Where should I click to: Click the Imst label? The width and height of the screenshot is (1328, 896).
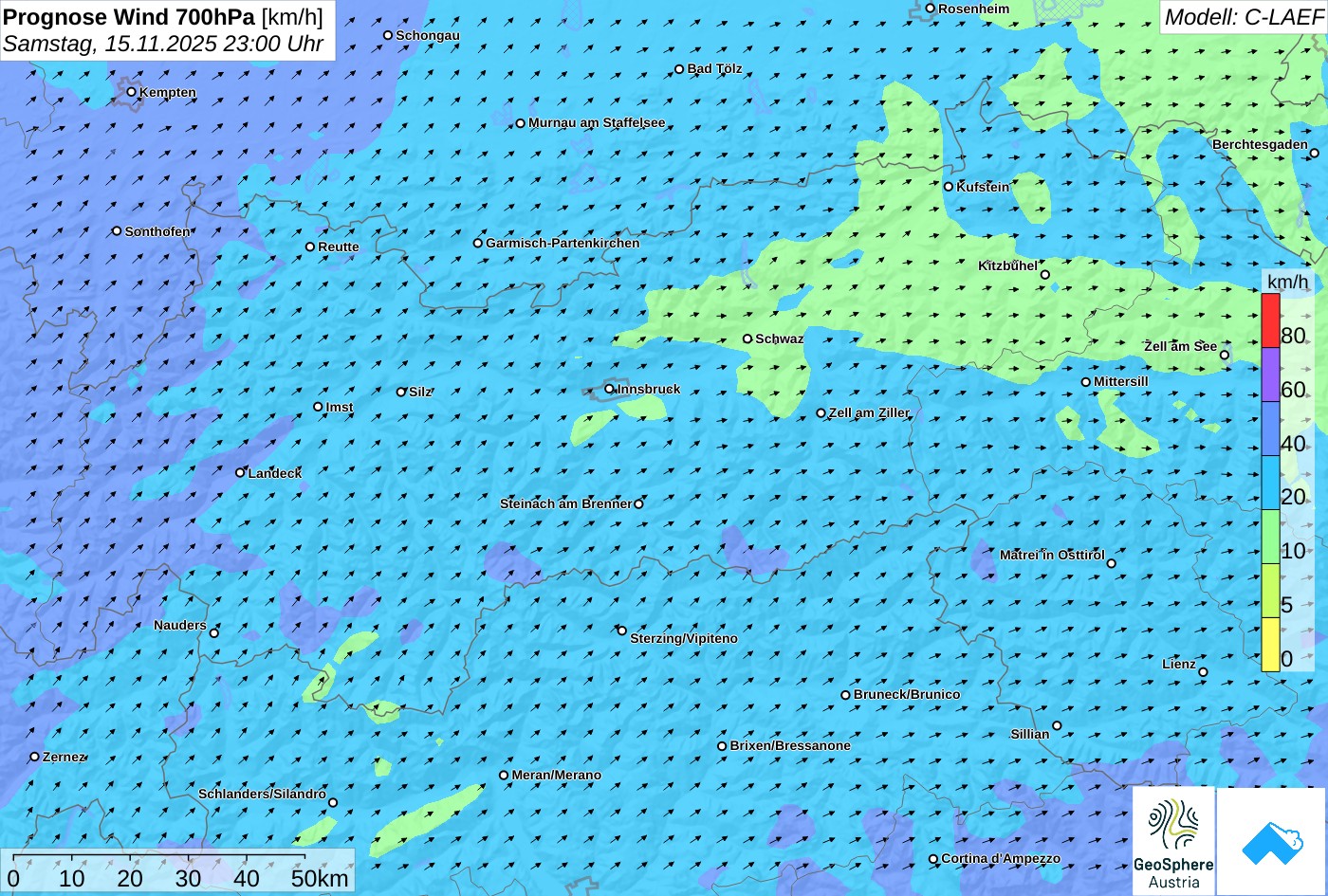pyautogui.click(x=340, y=407)
